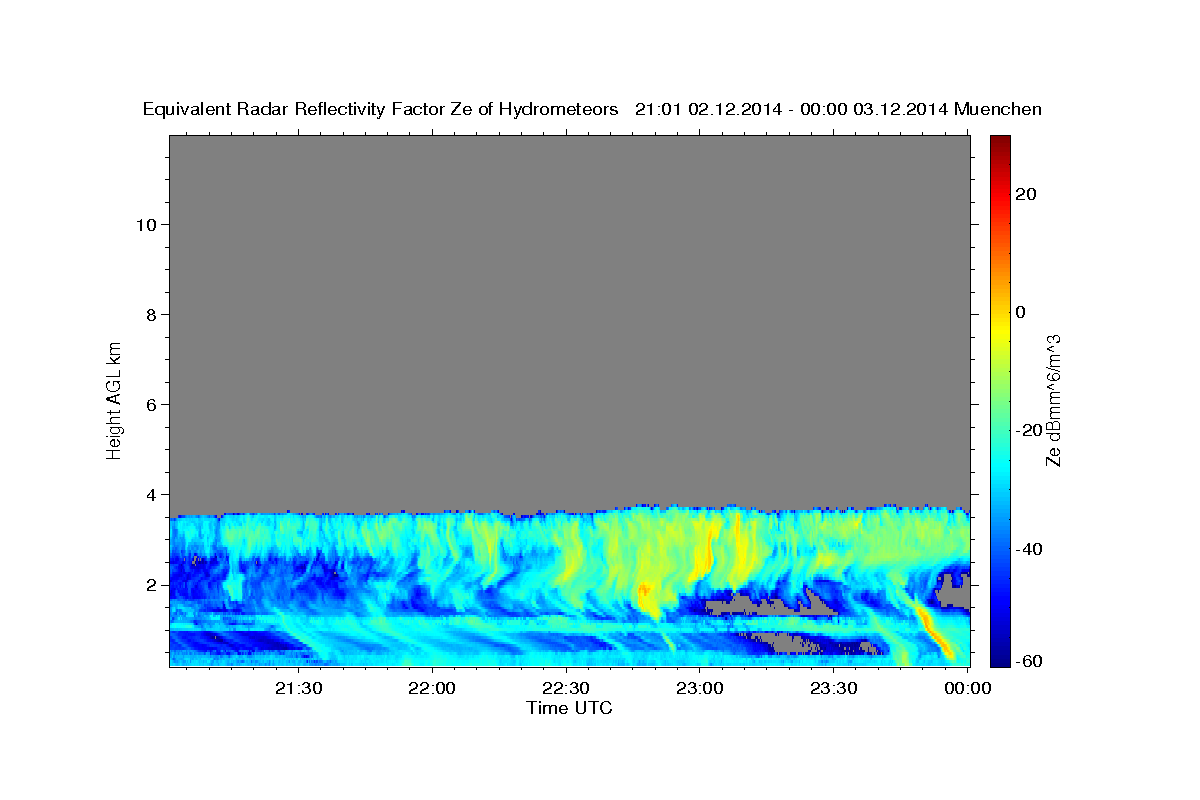
Task: Click the 23:00 time tick label
Action: pos(700,688)
